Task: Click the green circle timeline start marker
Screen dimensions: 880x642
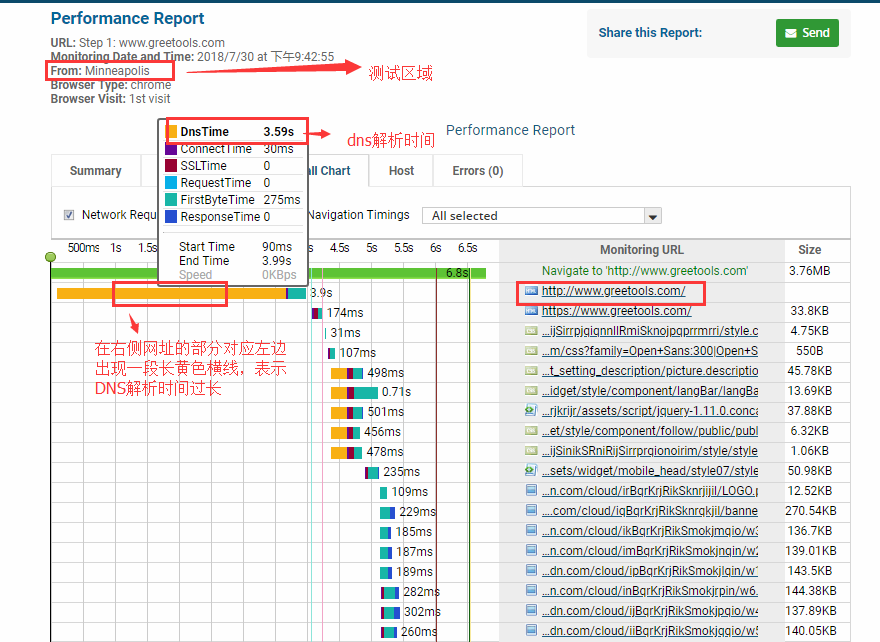Action: 51,258
